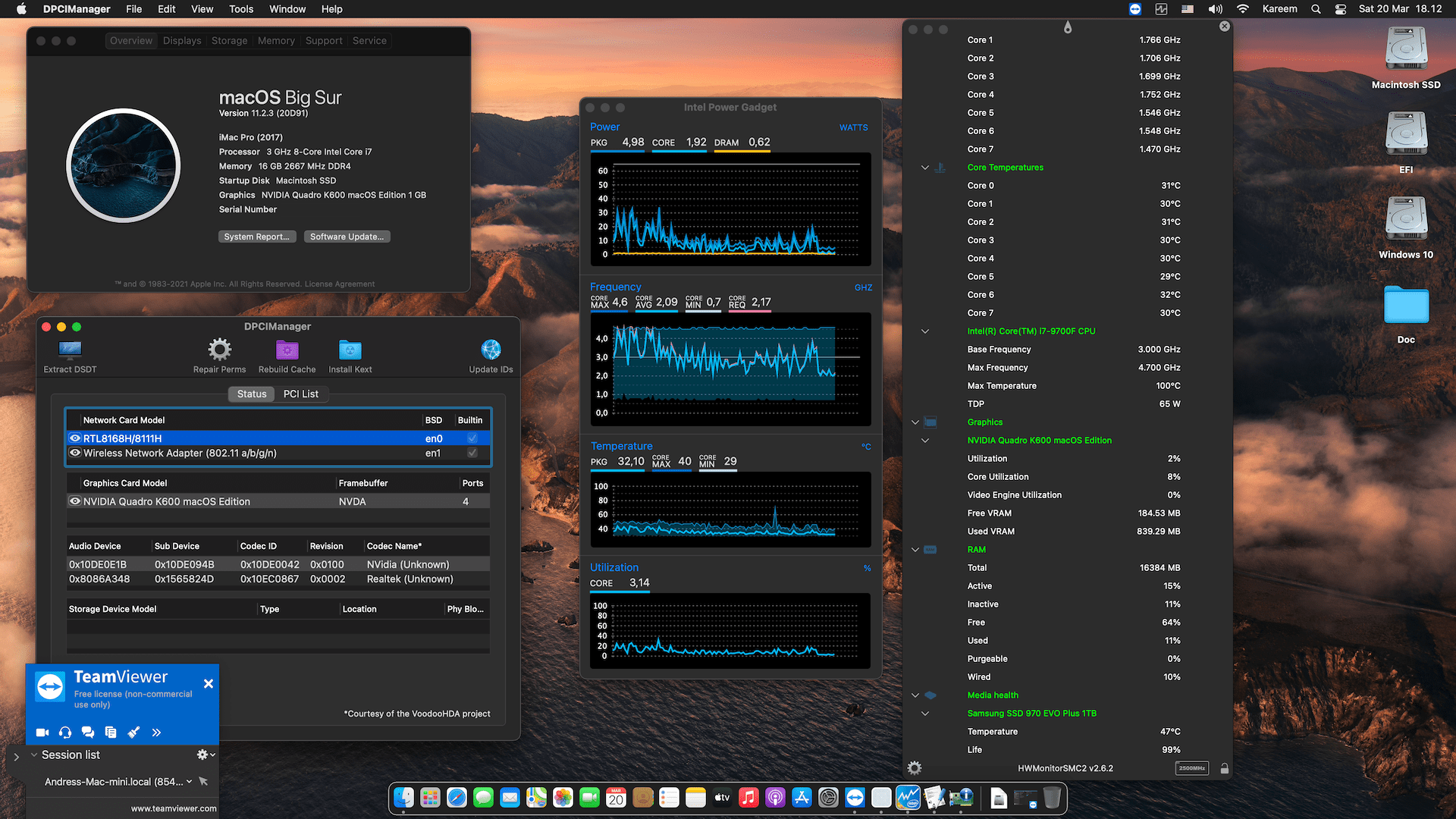Switch to Displays tab in About This Mac

[x=182, y=41]
